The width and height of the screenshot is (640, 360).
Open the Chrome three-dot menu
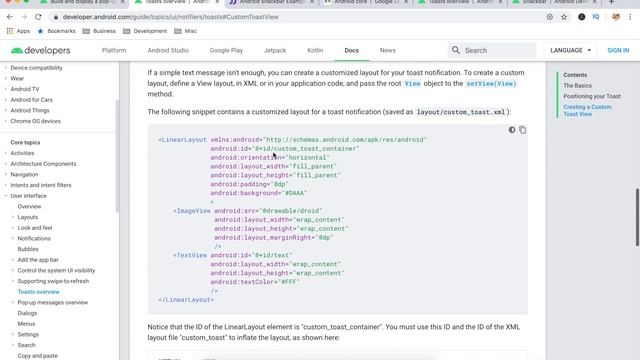click(630, 17)
